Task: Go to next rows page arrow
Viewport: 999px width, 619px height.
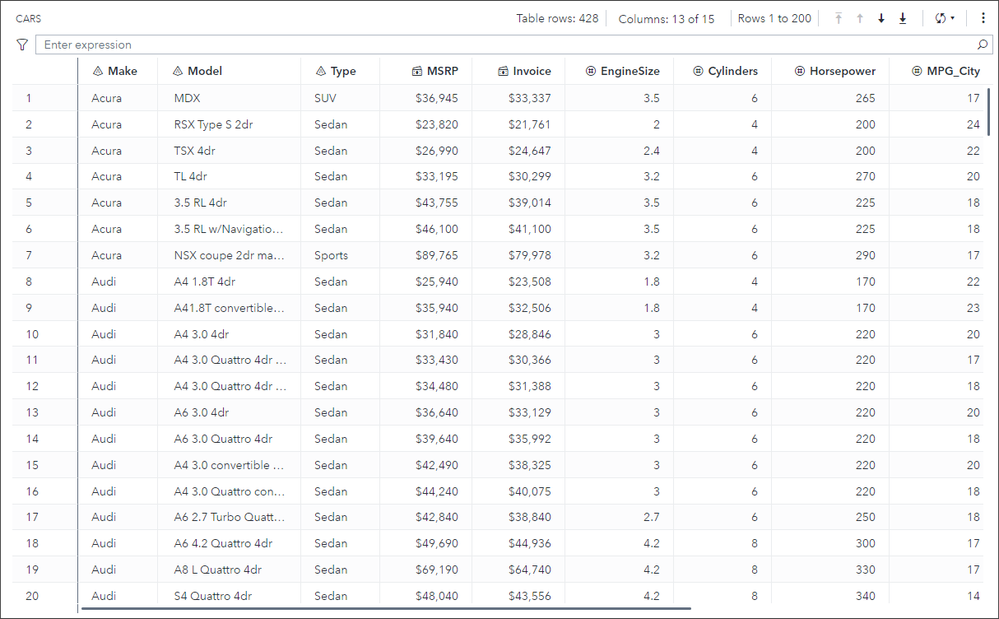Action: [x=881, y=18]
